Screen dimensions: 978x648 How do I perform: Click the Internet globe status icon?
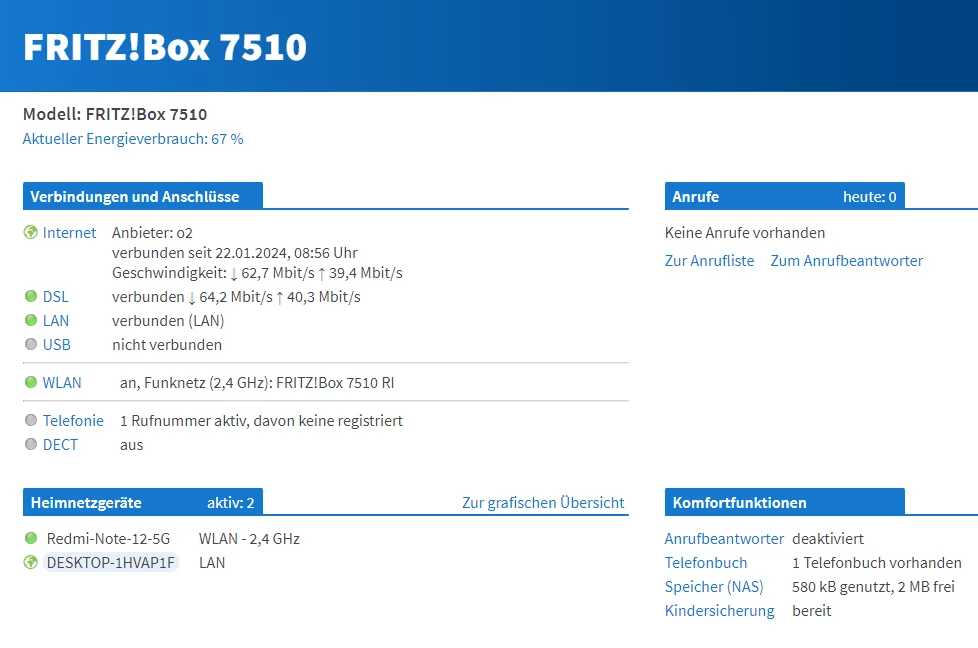[x=31, y=233]
